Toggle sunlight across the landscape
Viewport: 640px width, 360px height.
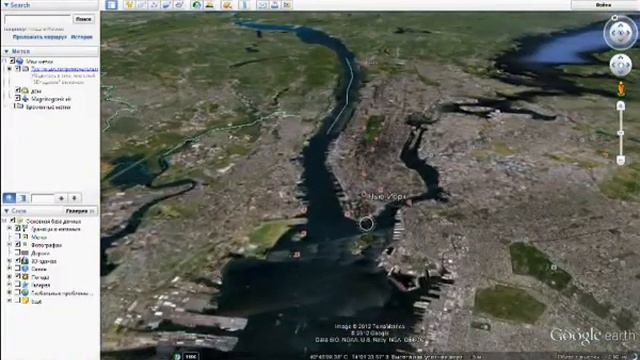(210, 5)
